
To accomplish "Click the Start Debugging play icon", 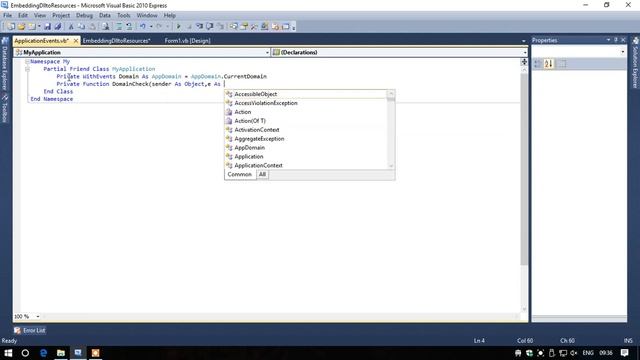I will click(x=178, y=27).
